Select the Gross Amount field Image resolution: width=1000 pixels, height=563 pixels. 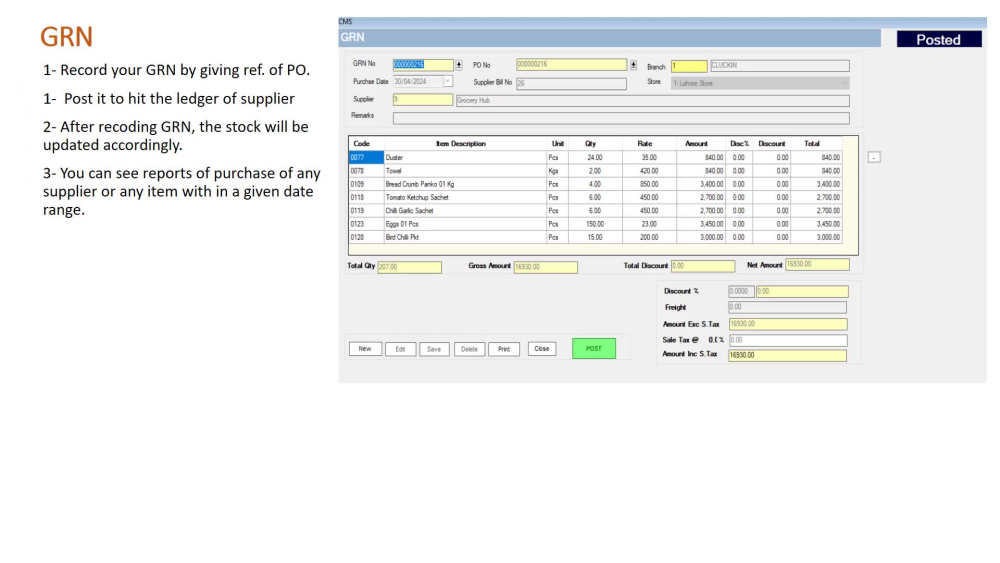[546, 267]
